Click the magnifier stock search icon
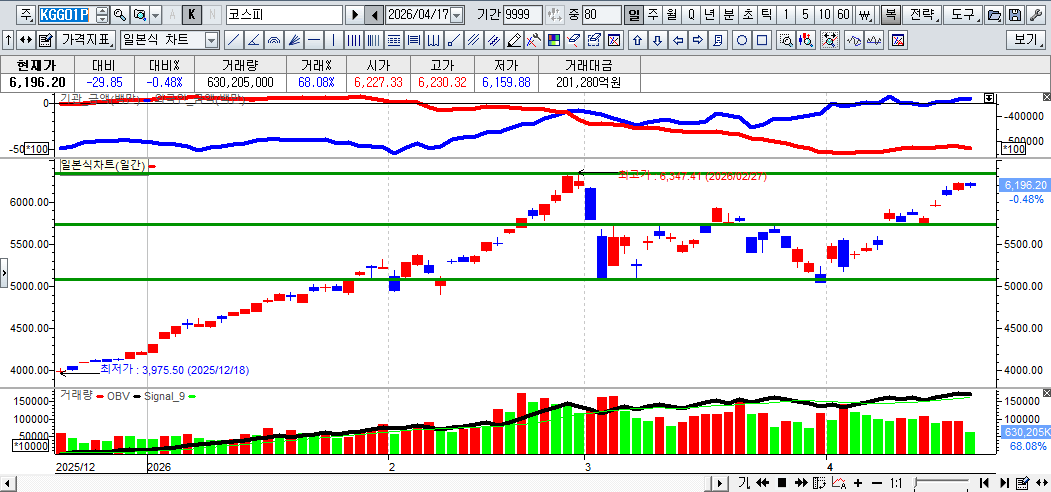The image size is (1051, 492). 119,15
